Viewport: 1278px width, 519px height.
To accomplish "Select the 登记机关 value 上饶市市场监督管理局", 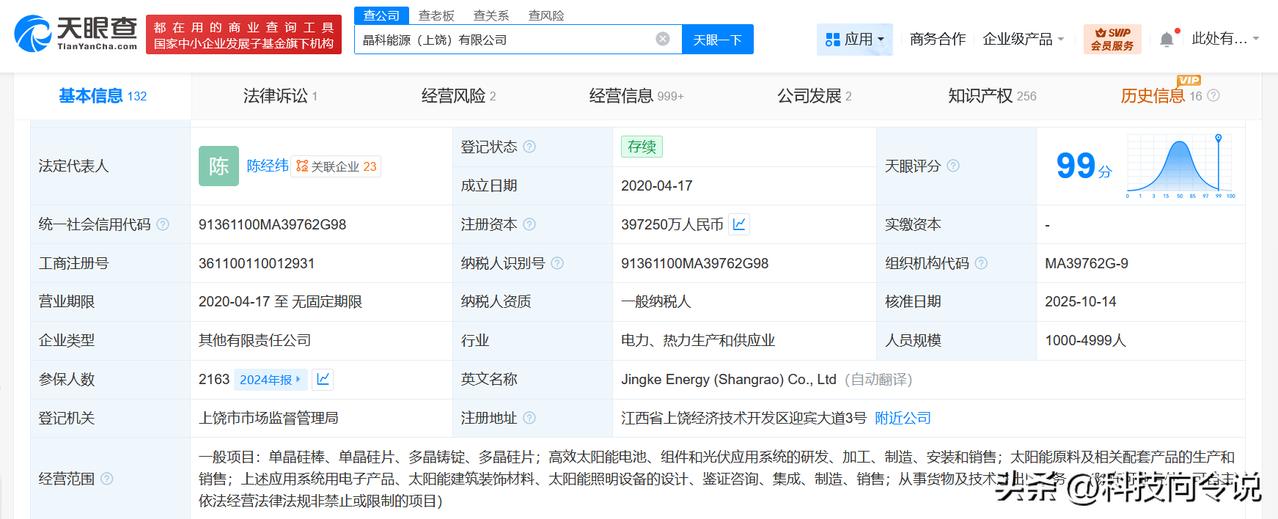I will 269,418.
